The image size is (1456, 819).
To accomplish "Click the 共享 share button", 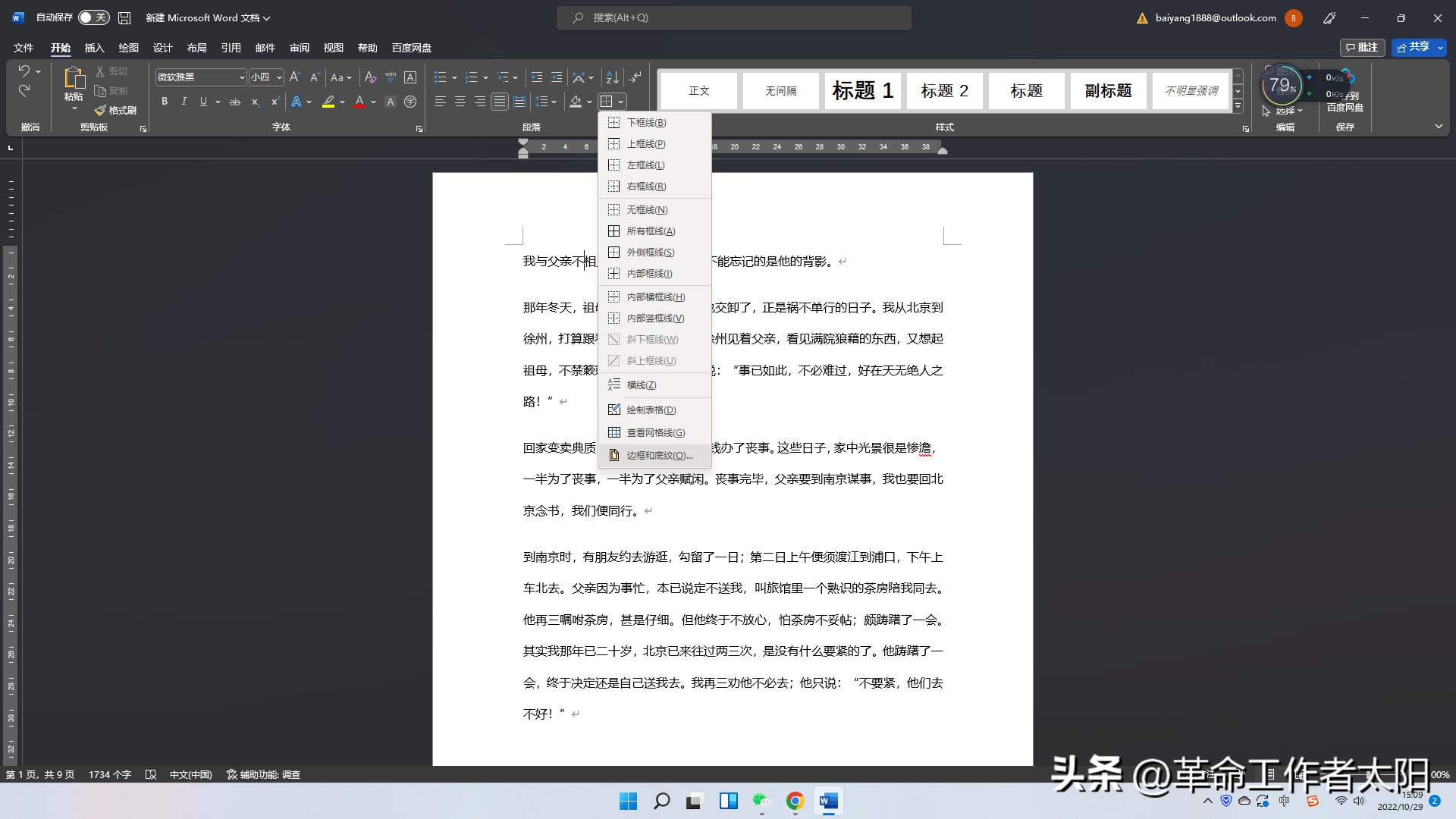I will 1413,47.
